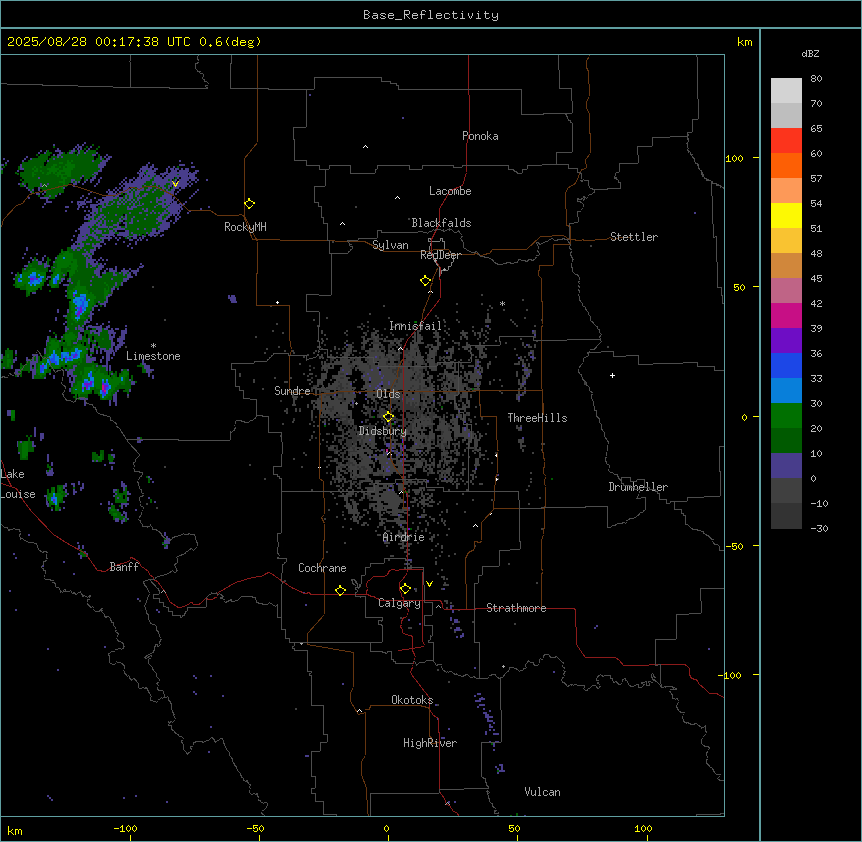Click the Sylvan label
This screenshot has width=862, height=842.
point(390,245)
